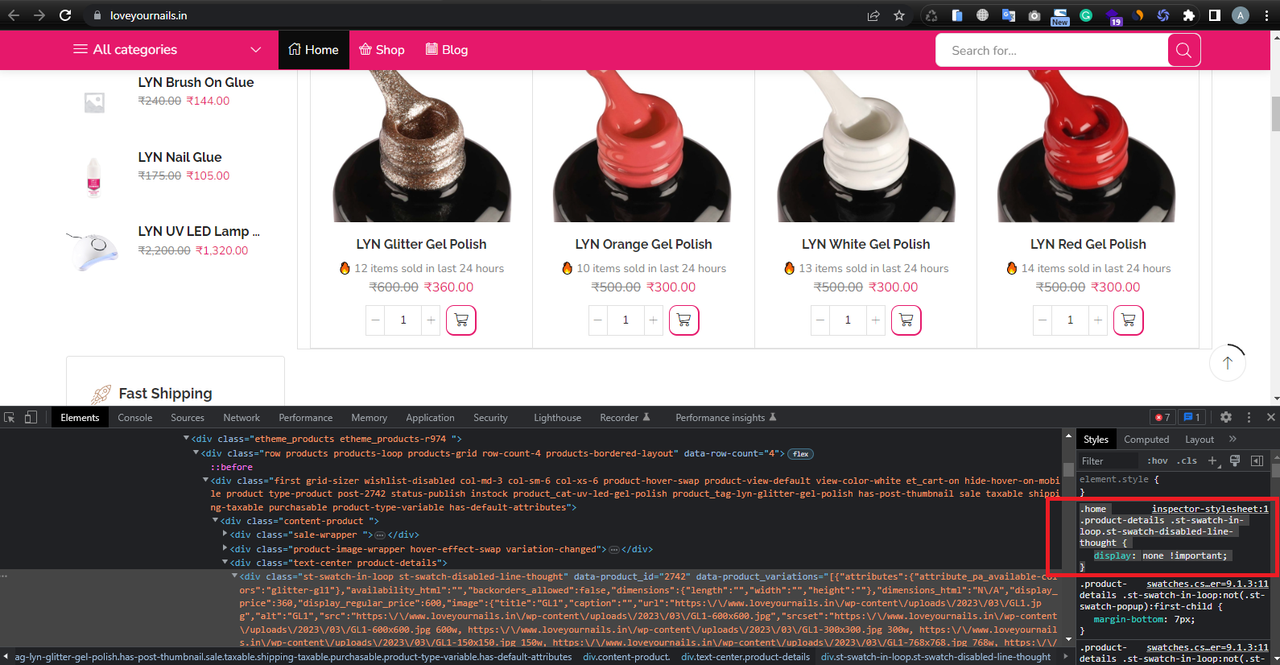This screenshot has width=1280, height=665.
Task: Close the DevTools panel
Action: click(1271, 417)
